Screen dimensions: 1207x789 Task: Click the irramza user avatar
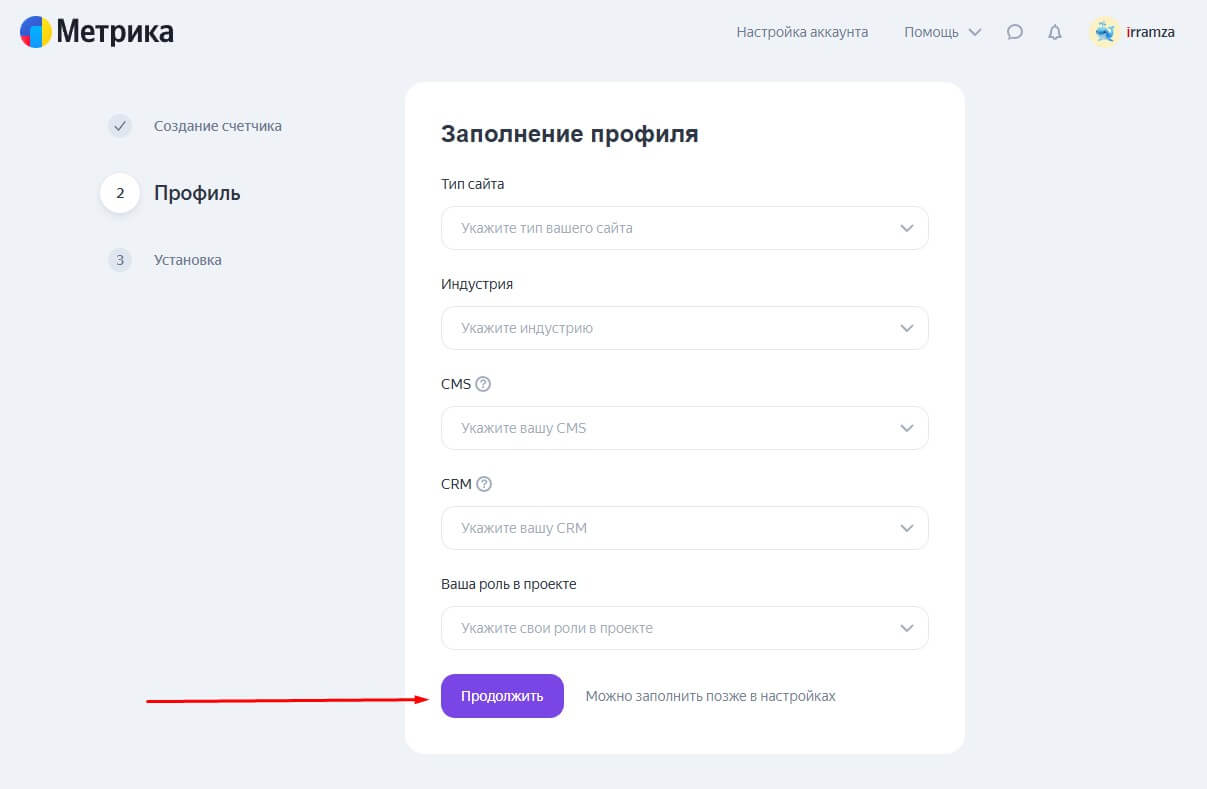click(1104, 32)
